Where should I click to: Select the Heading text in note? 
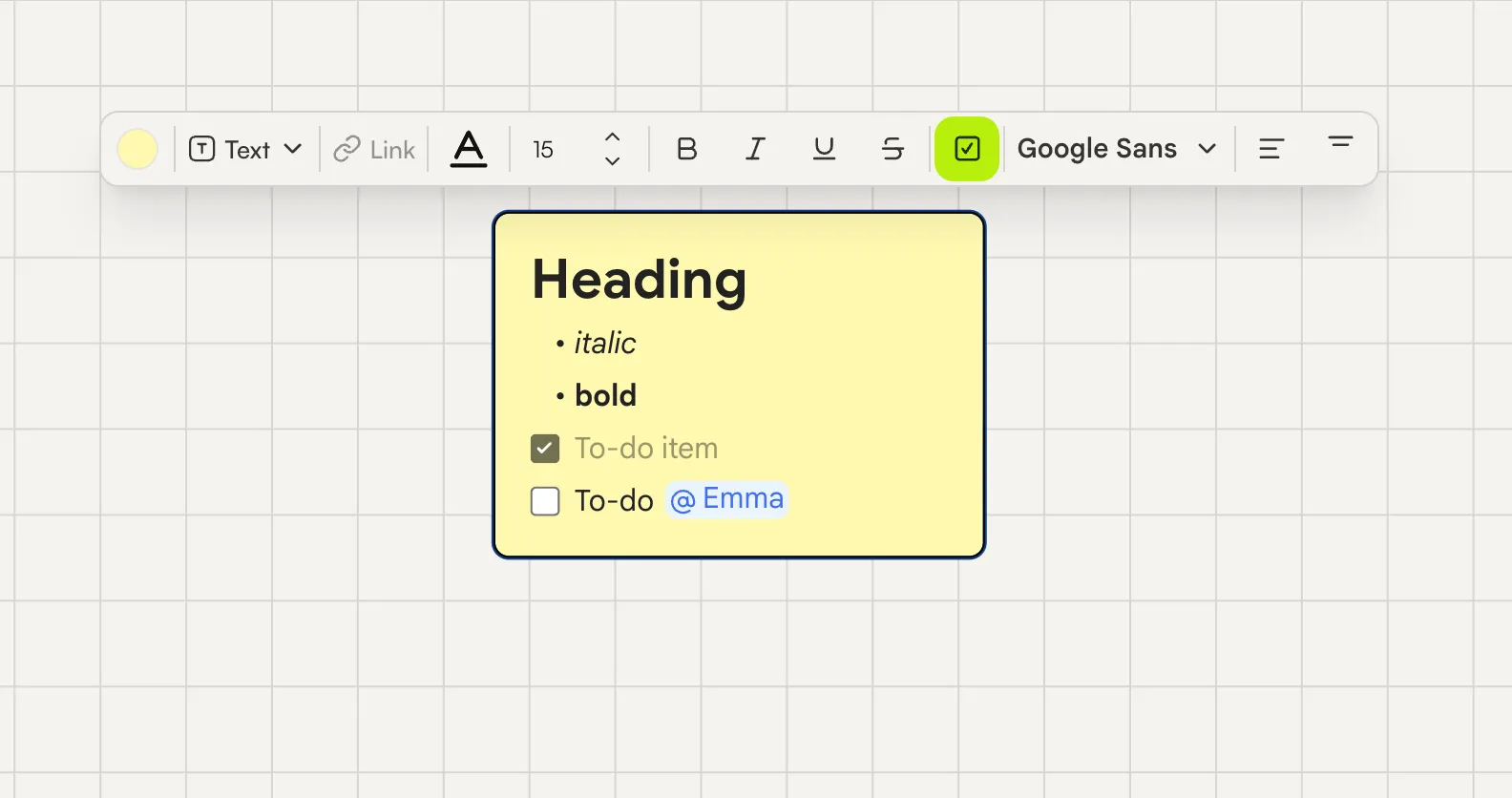(639, 280)
